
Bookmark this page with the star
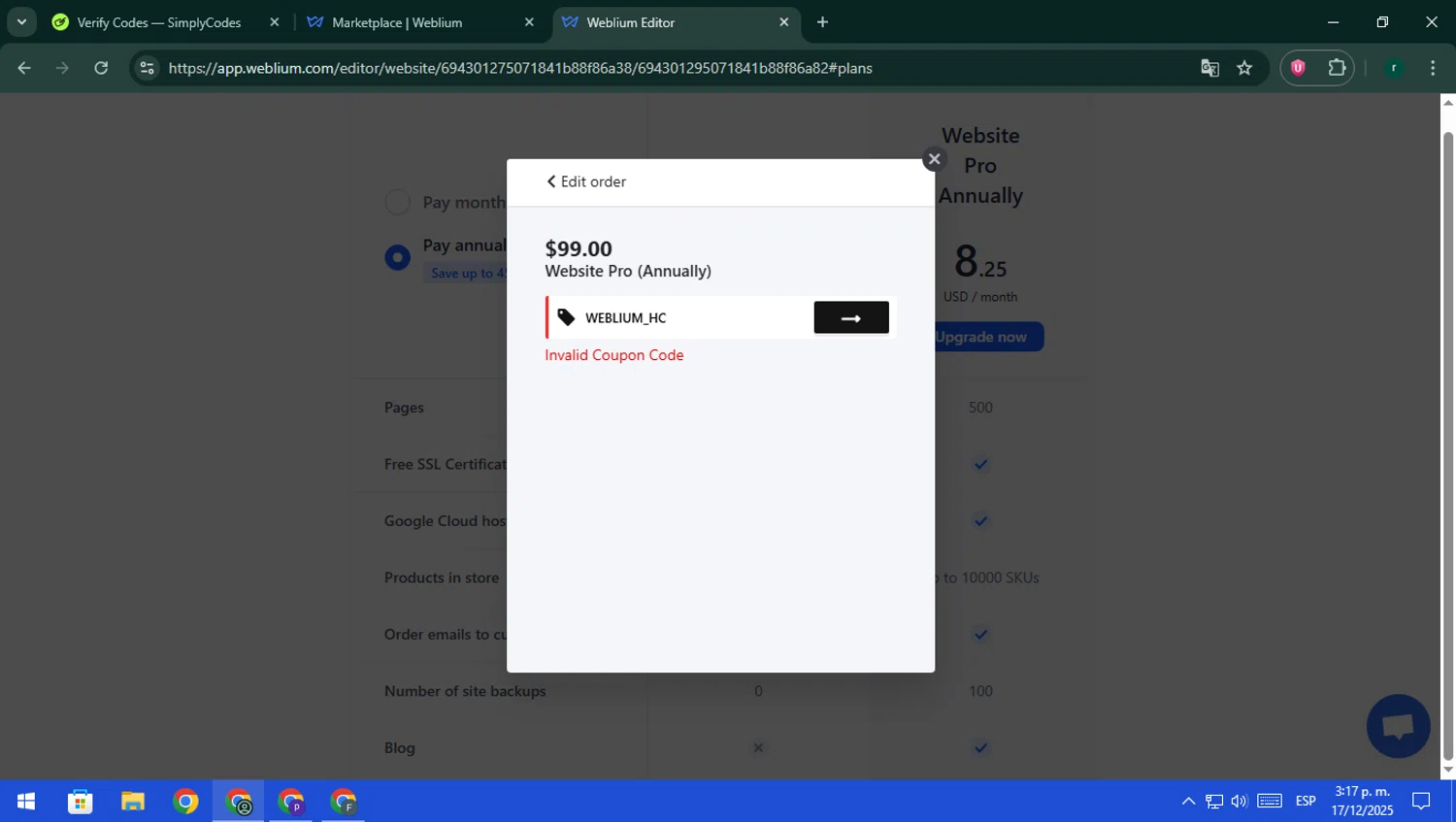[1244, 68]
